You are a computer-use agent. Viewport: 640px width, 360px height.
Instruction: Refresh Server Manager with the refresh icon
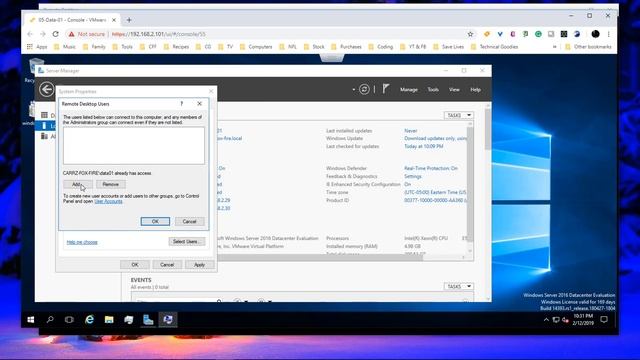pos(364,89)
